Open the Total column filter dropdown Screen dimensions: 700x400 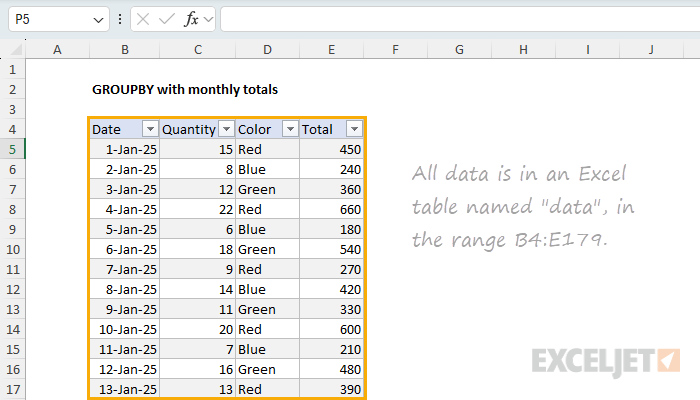point(354,129)
